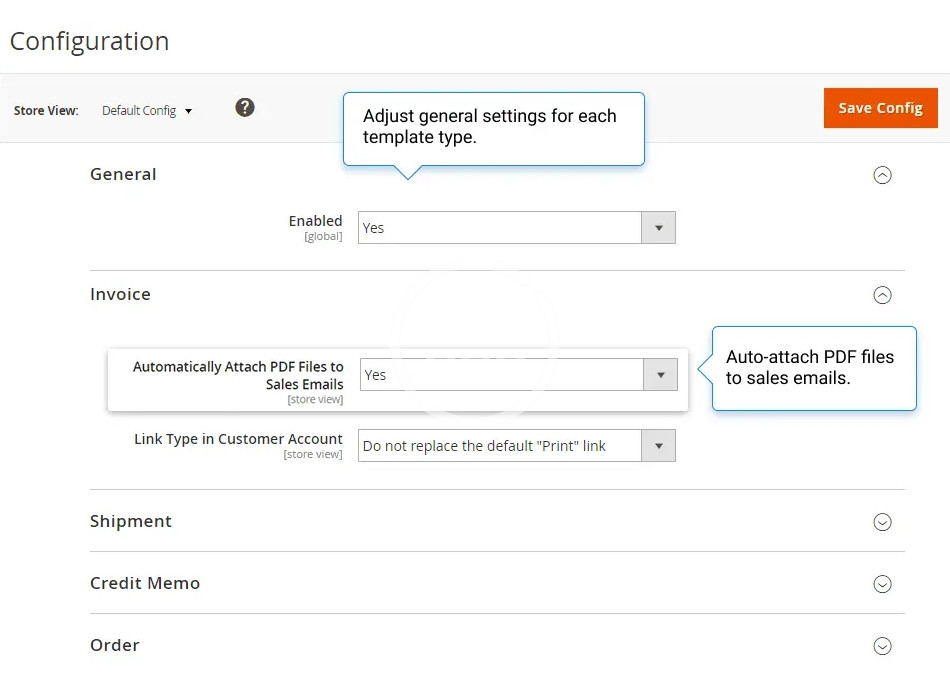Click arrow button of Link Type select
Image resolution: width=950 pixels, height=686 pixels.
click(x=658, y=446)
